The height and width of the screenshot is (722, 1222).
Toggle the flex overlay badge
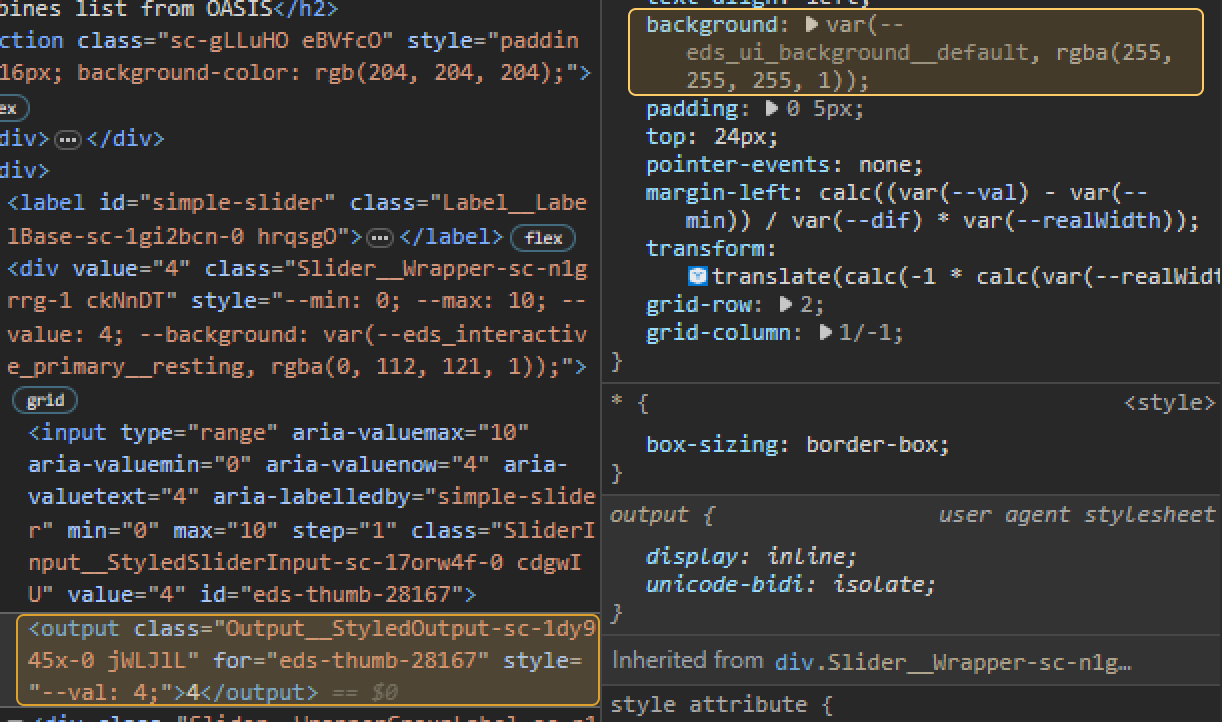click(x=542, y=238)
